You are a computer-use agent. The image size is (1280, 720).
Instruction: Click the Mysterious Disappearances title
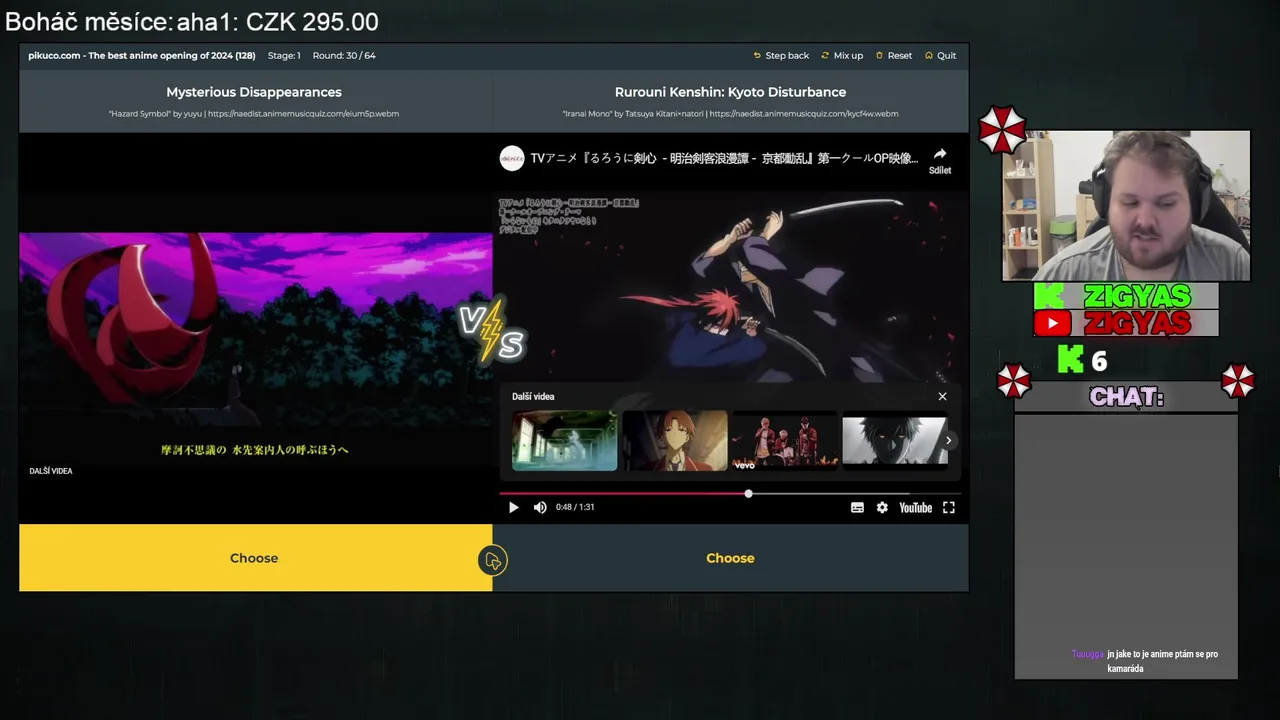254,92
